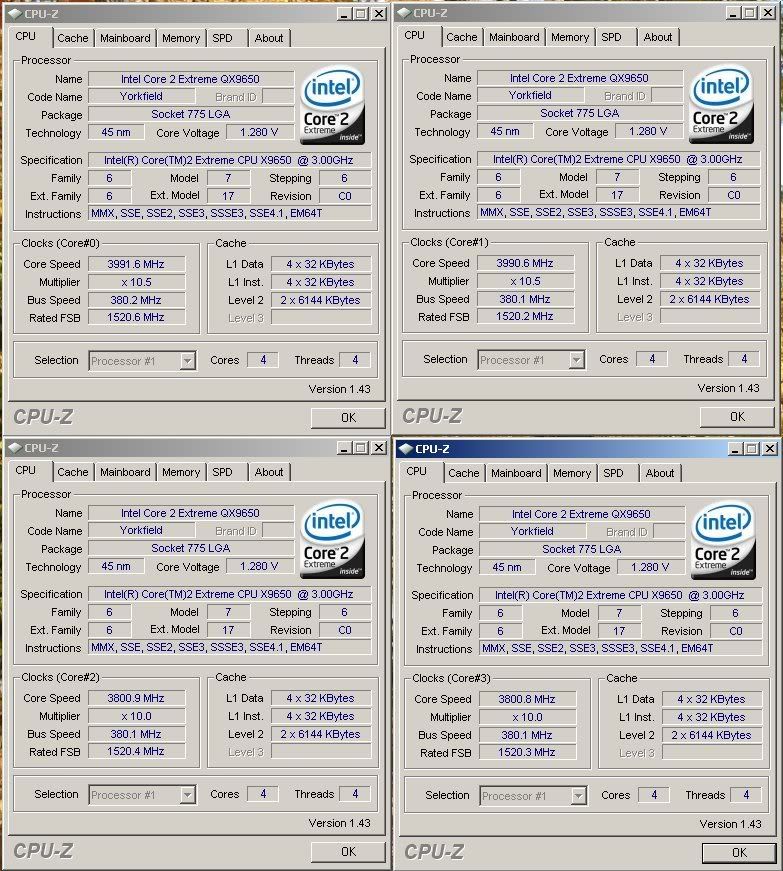Click OK in the Core#2 CPU-Z window
The width and height of the screenshot is (783, 871).
pyautogui.click(x=348, y=852)
